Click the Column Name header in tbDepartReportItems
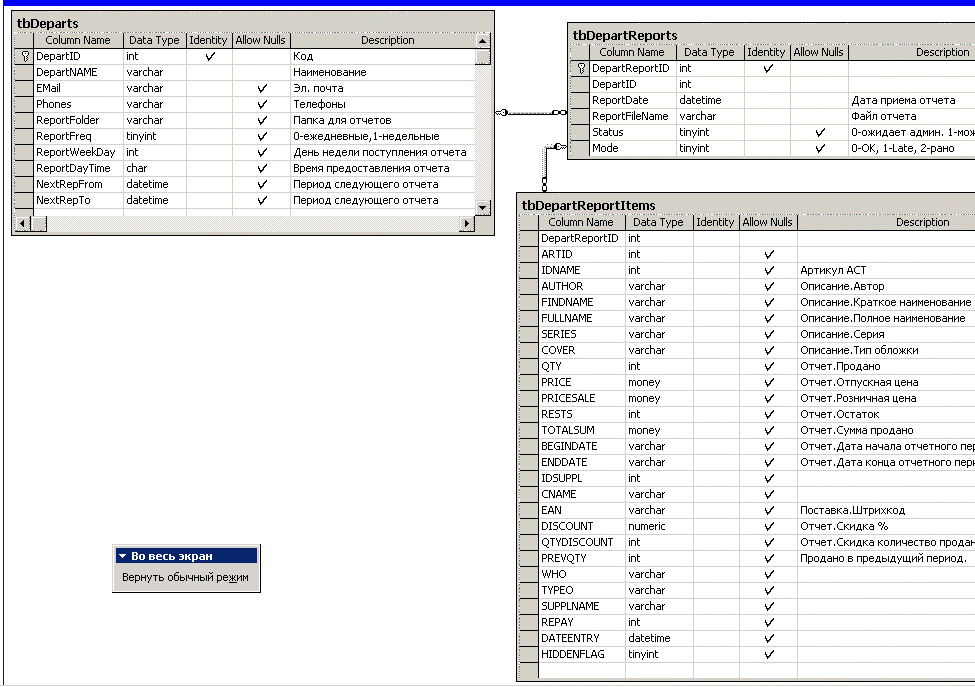Viewport: 975px width, 687px height. coord(581,222)
